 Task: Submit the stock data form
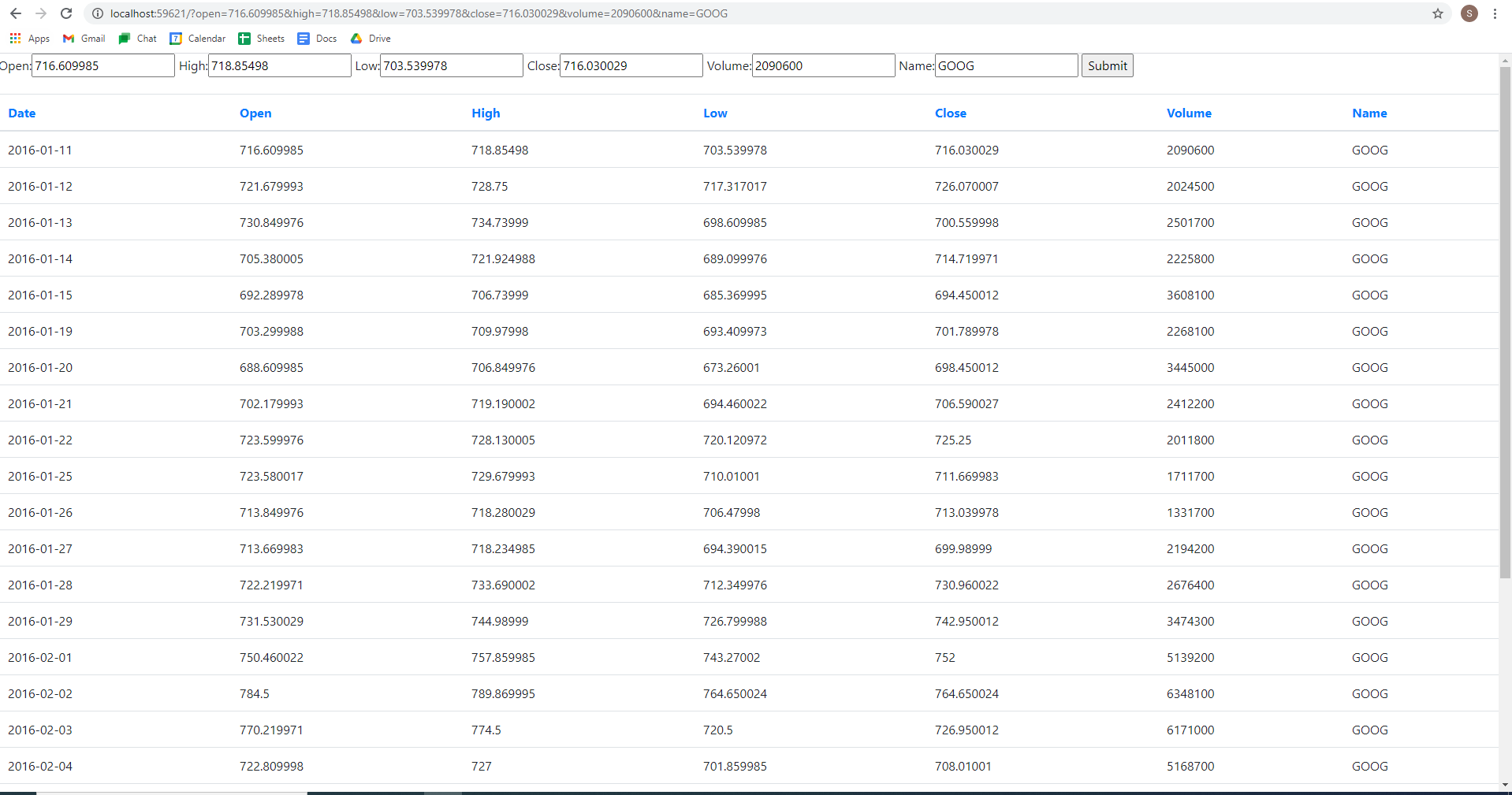1106,65
